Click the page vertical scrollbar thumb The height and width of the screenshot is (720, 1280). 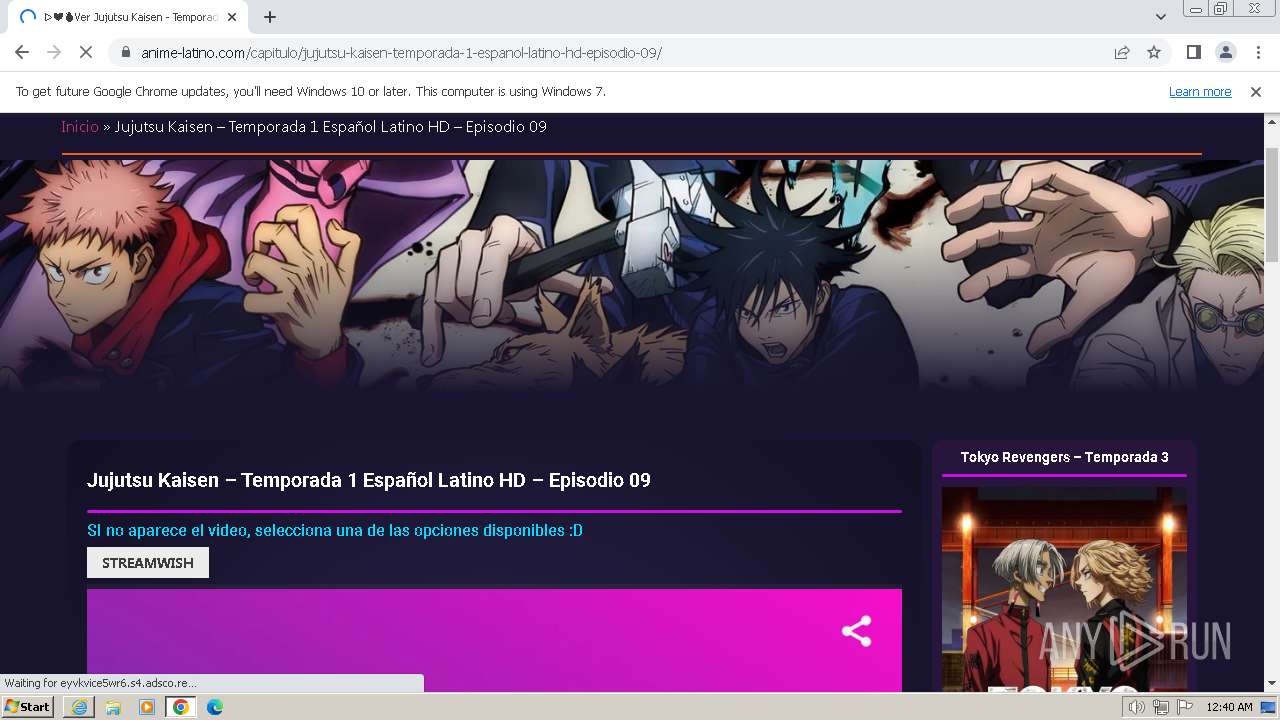click(x=1272, y=205)
